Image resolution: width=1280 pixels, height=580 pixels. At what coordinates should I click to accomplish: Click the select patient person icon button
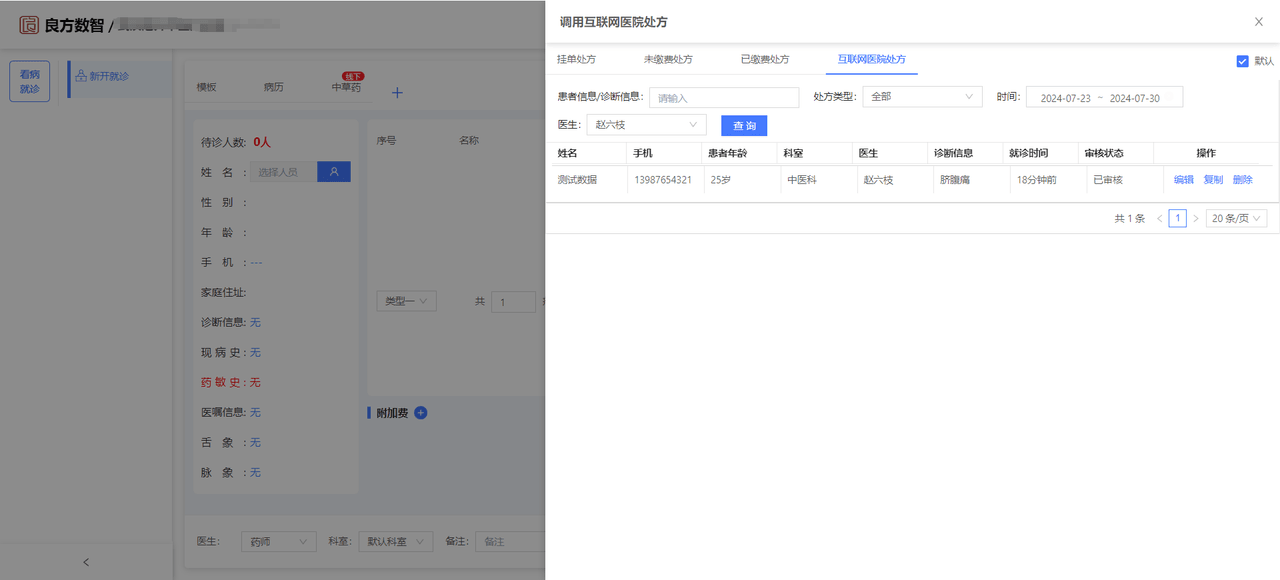click(334, 172)
